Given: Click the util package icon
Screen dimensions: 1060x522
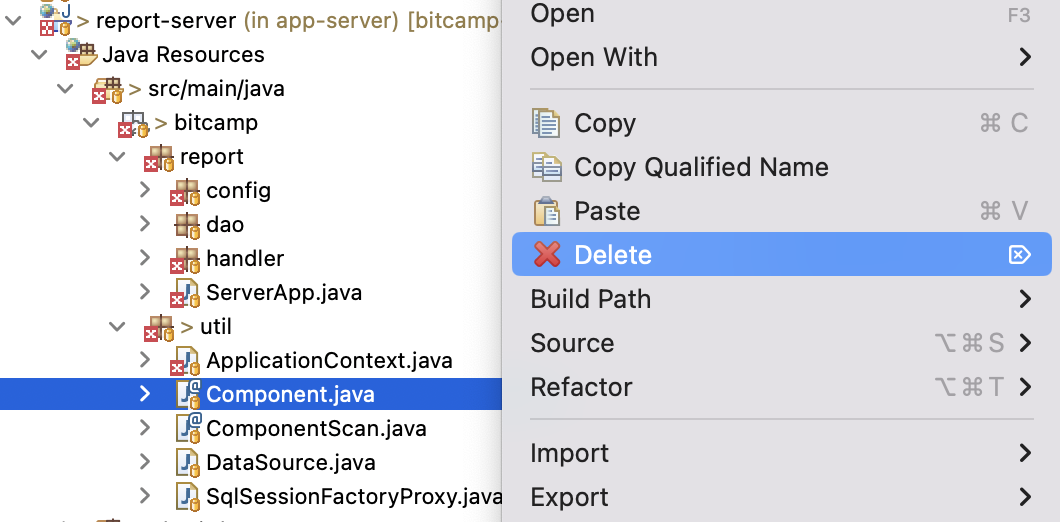Looking at the screenshot, I should tap(159, 327).
